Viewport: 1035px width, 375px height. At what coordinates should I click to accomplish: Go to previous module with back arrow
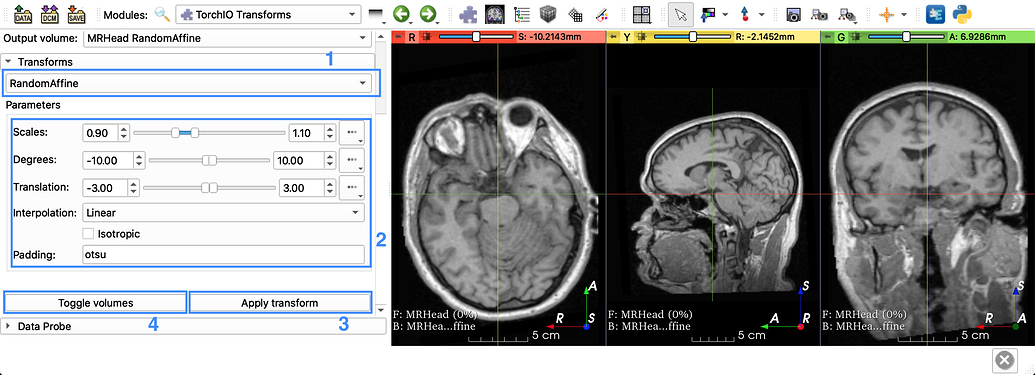pos(401,14)
